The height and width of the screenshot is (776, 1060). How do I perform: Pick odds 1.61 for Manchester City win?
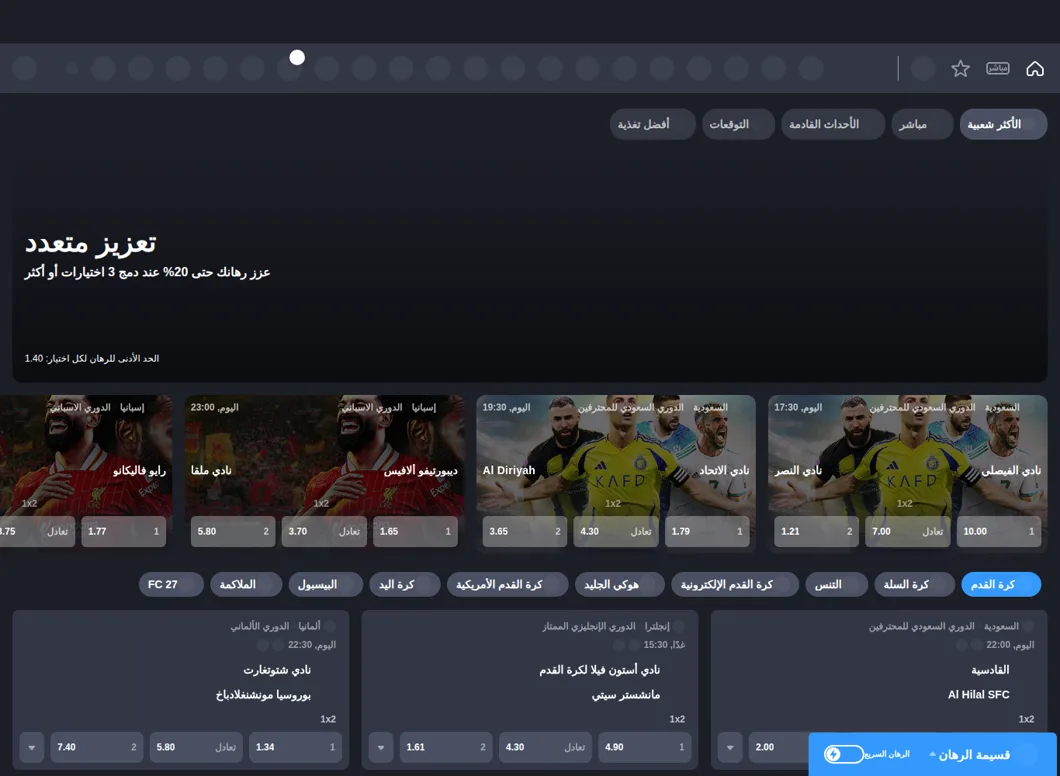[x=445, y=748]
